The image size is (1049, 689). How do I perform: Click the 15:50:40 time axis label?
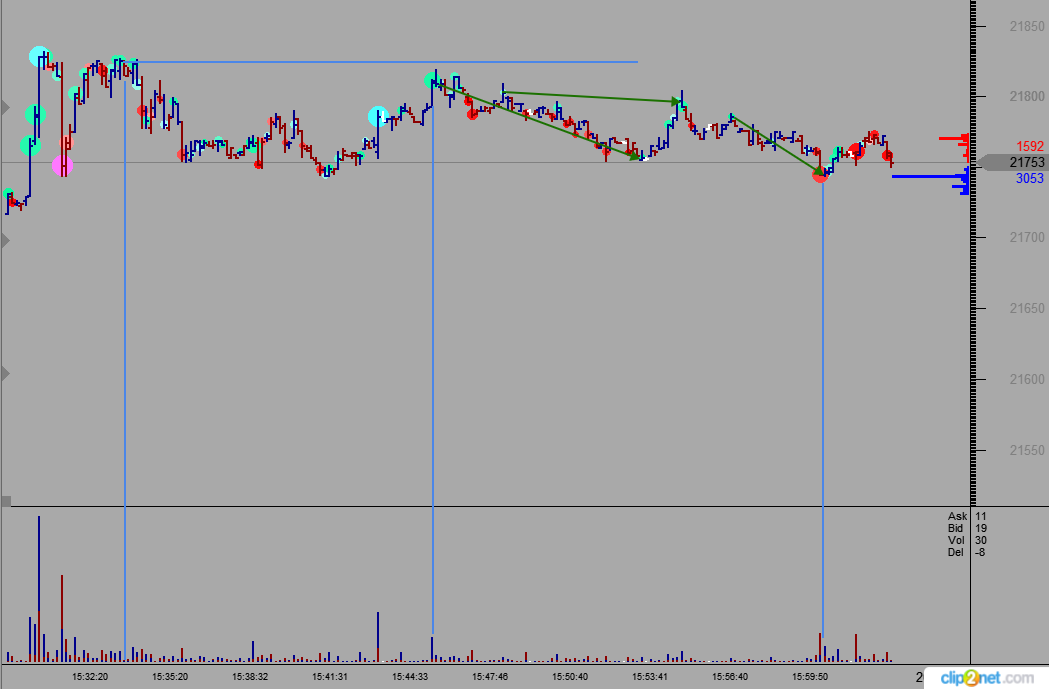[x=570, y=677]
